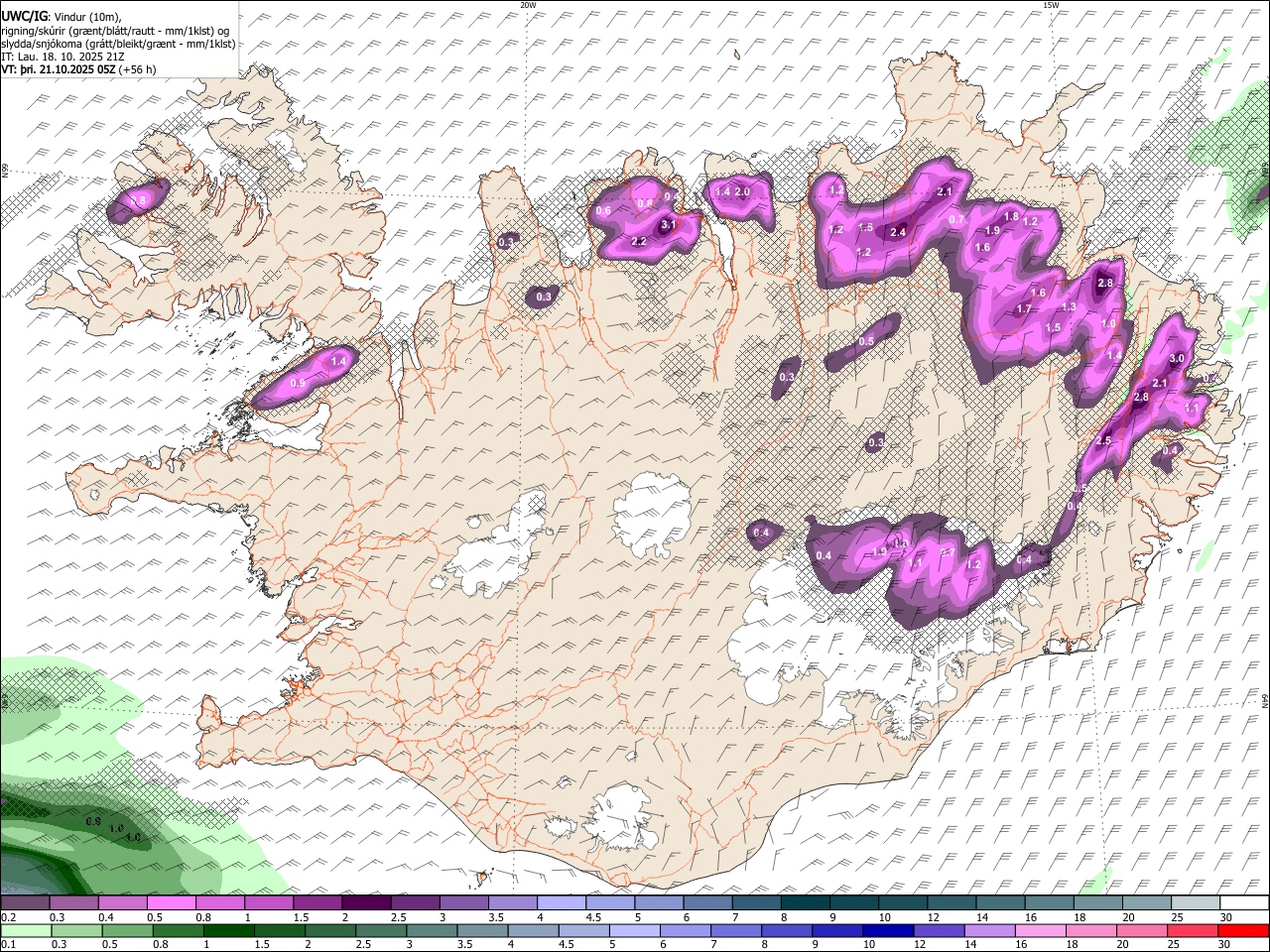
Task: Click the 1.3 value on the map
Action: coord(1069,307)
